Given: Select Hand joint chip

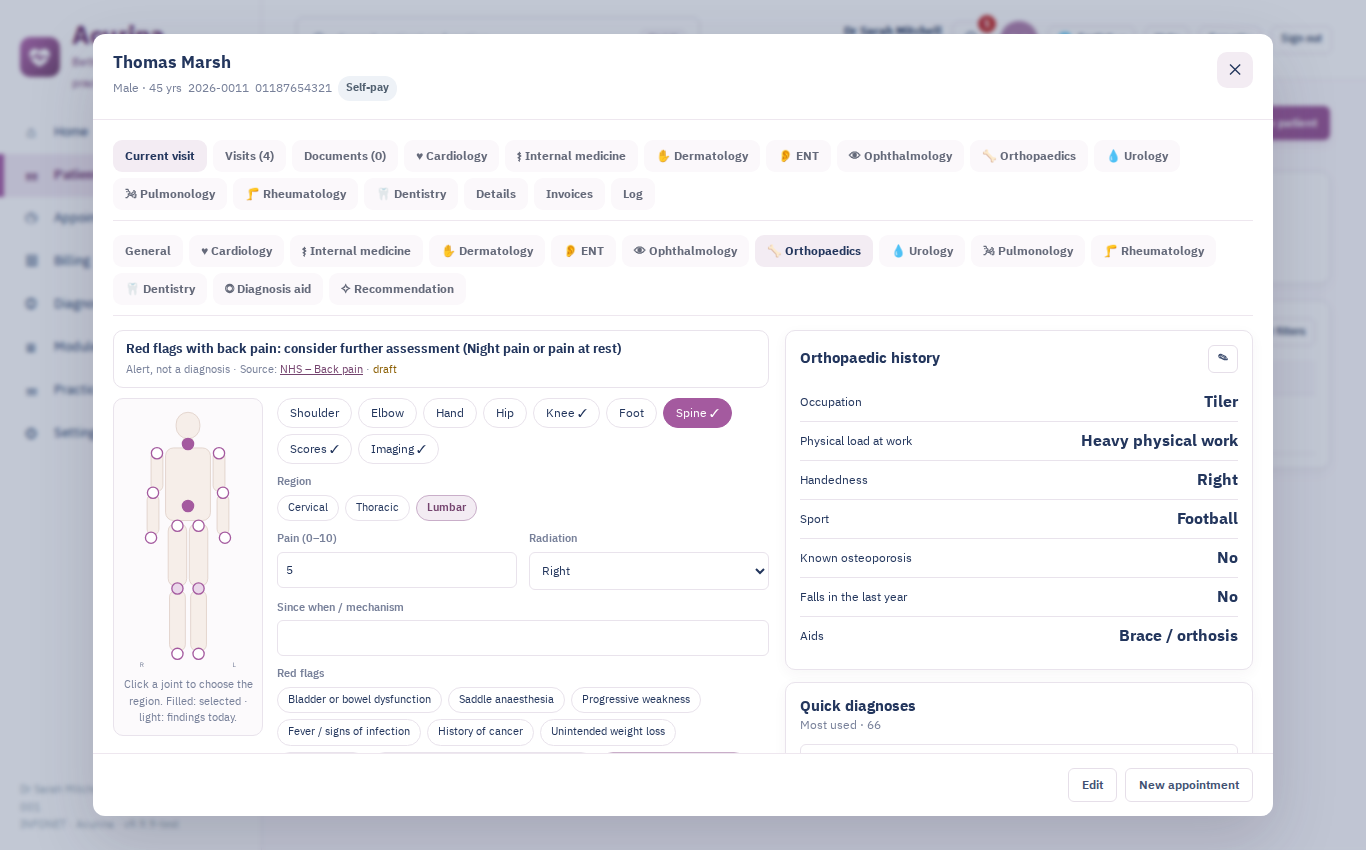Looking at the screenshot, I should point(450,413).
